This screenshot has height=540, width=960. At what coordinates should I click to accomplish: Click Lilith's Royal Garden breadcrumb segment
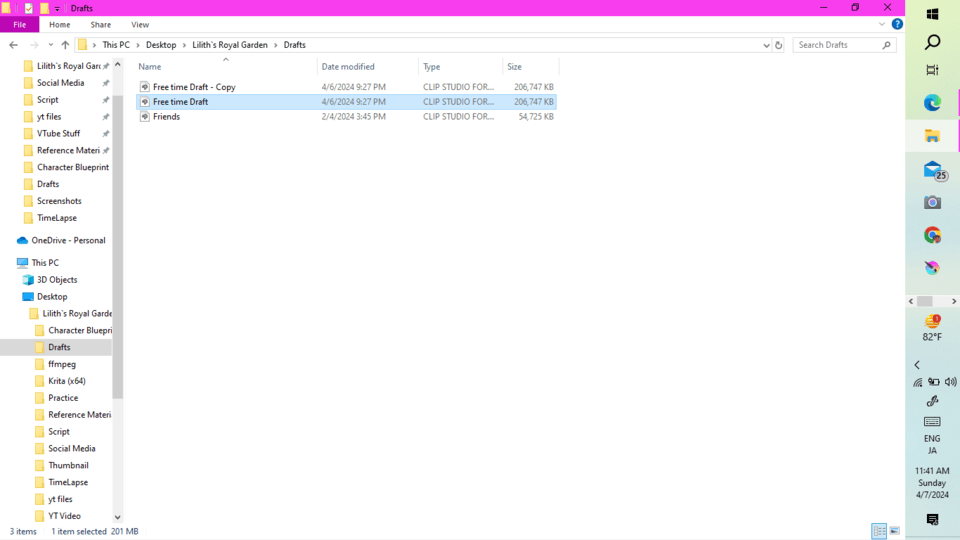click(x=230, y=45)
